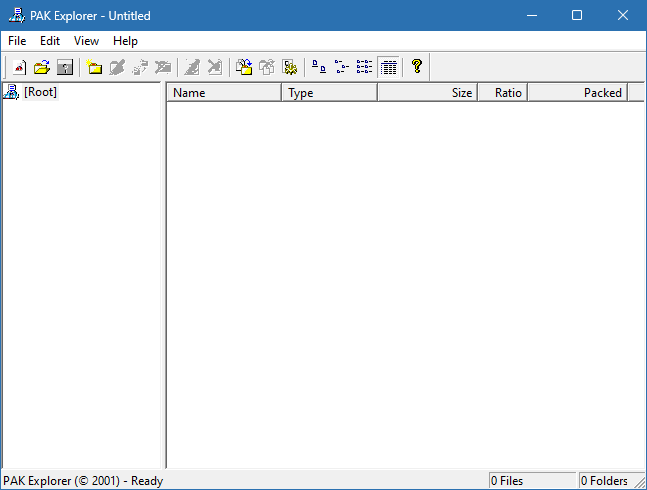Close the PAK Explorer window

pyautogui.click(x=623, y=16)
